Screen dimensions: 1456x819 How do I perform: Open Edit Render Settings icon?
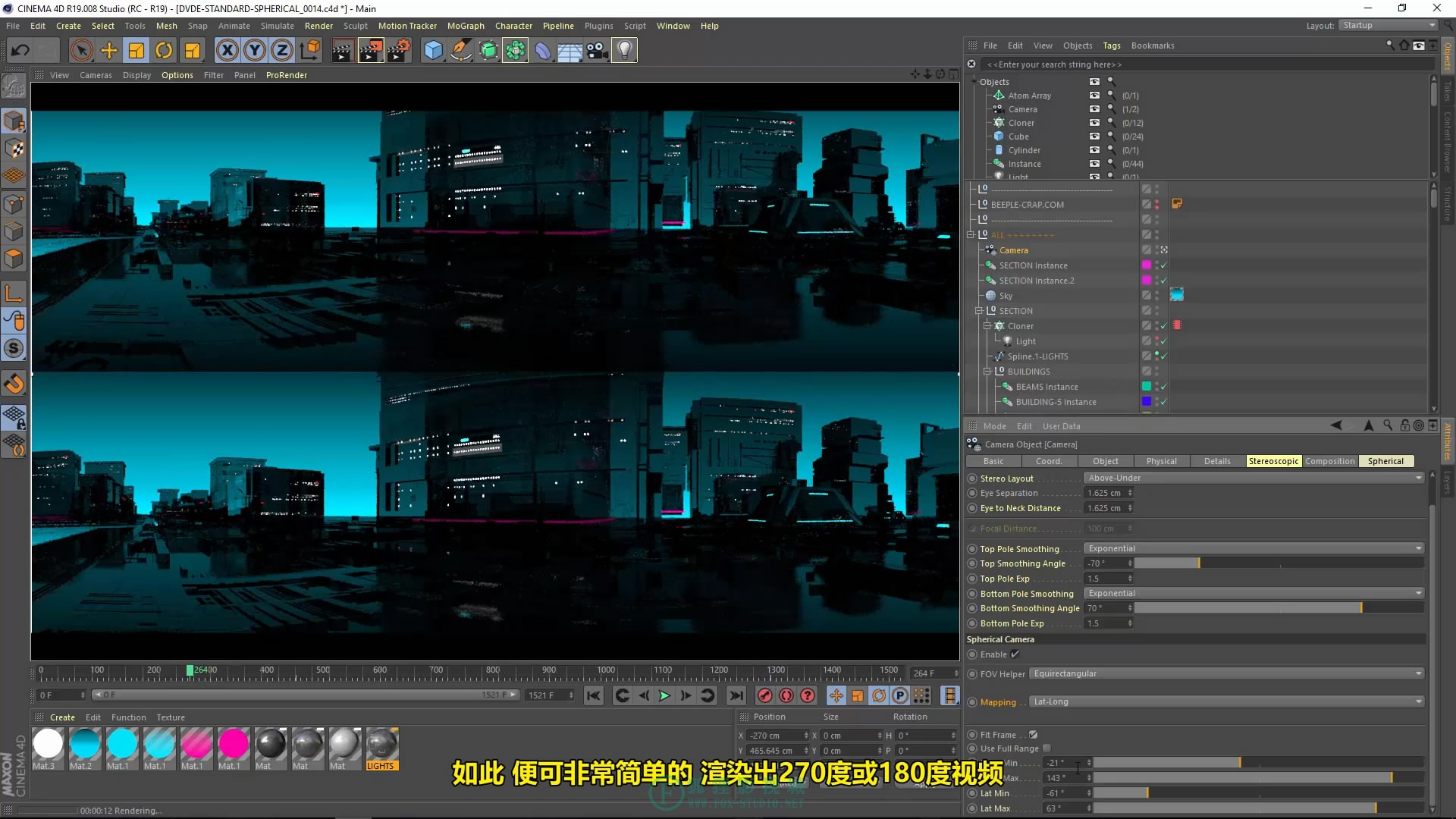(x=399, y=51)
